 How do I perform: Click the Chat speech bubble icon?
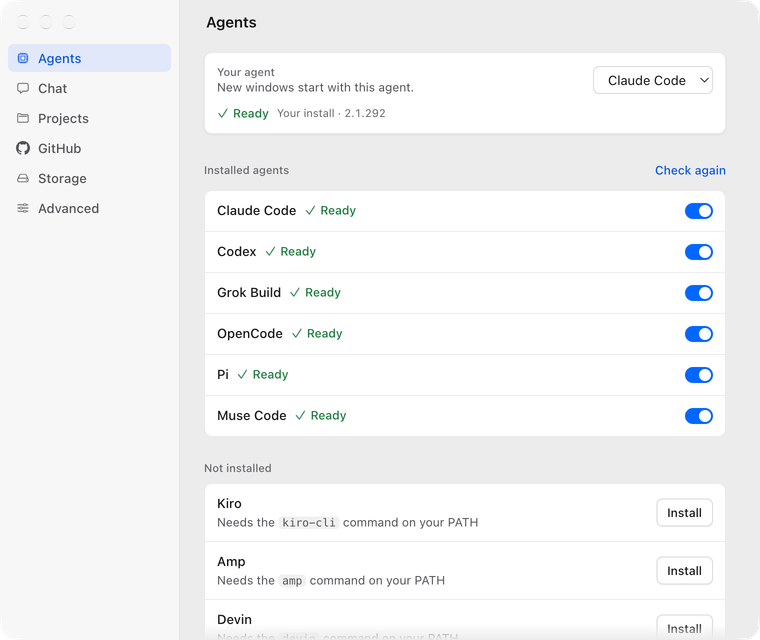click(x=23, y=88)
